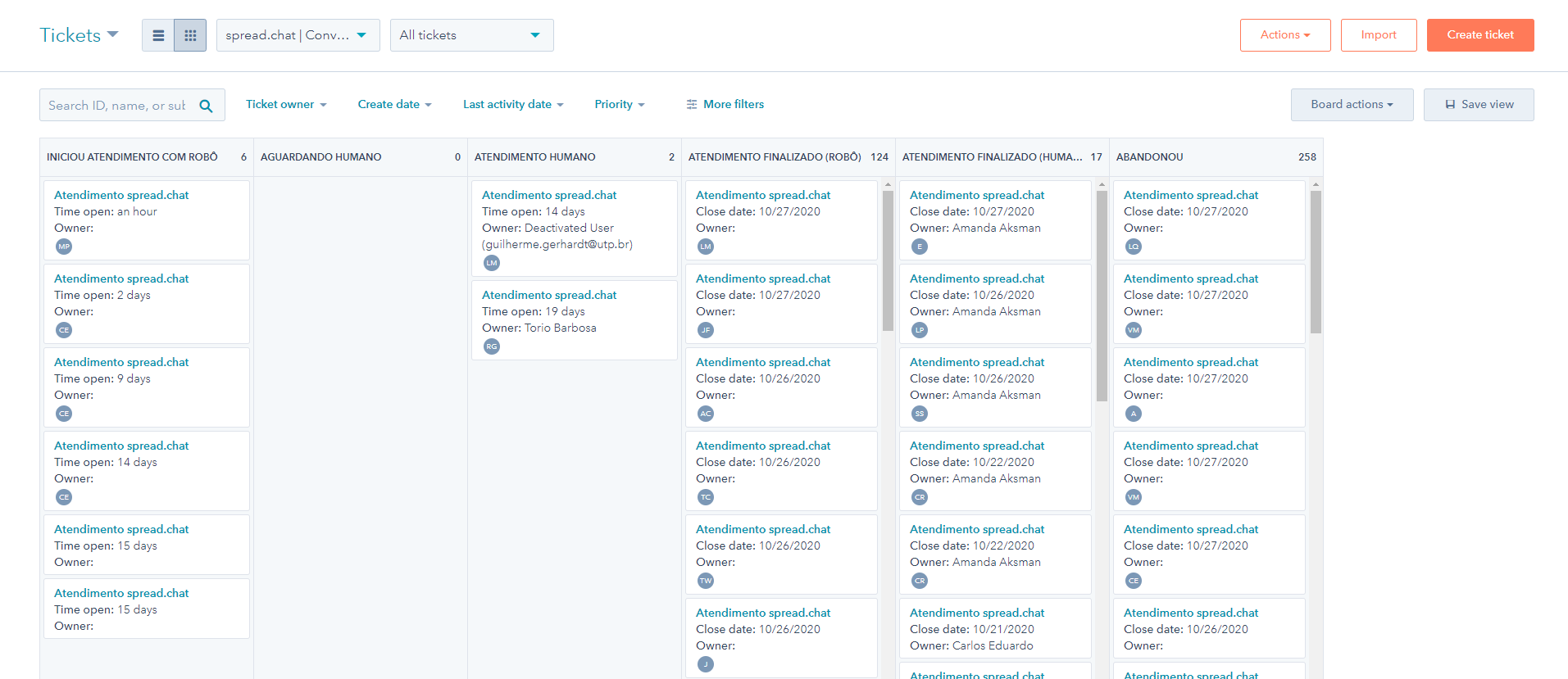Click the J avatar in Finalizado Robô column
This screenshot has width=1568, height=679.
706,664
